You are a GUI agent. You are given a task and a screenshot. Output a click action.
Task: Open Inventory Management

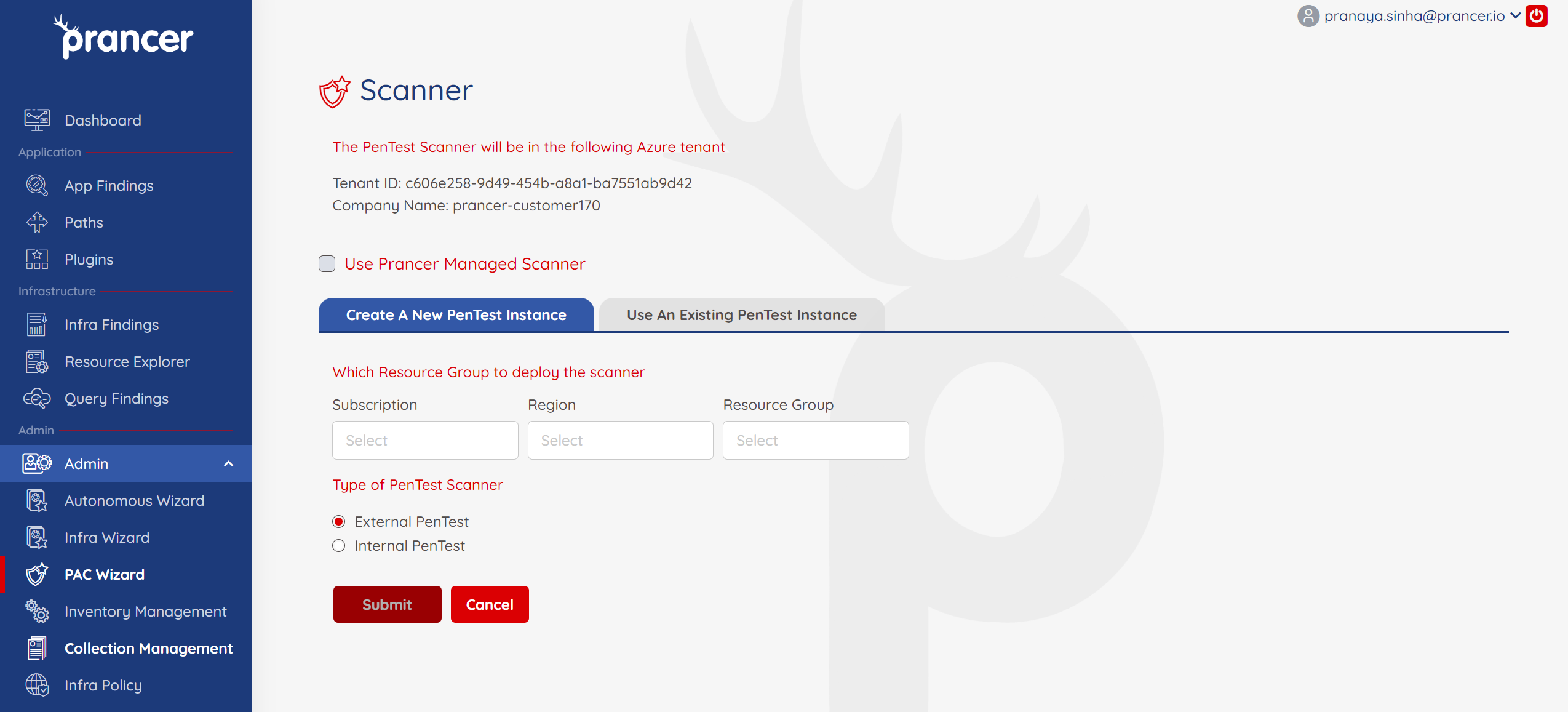(x=126, y=611)
